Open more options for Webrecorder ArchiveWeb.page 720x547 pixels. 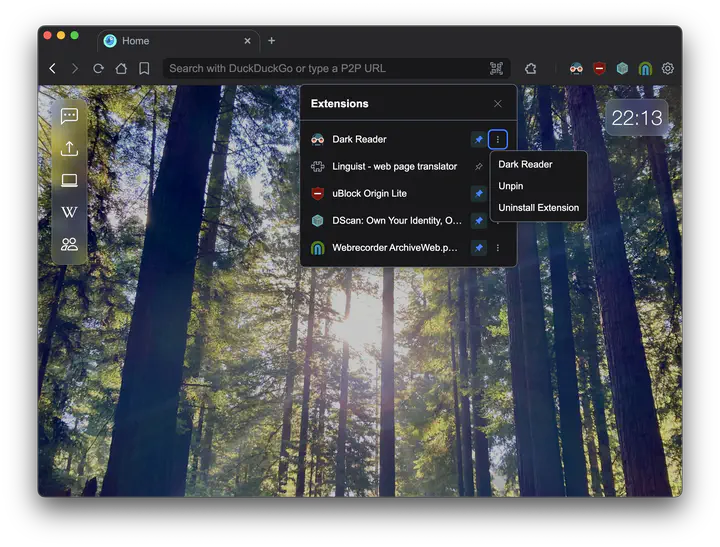coord(498,247)
